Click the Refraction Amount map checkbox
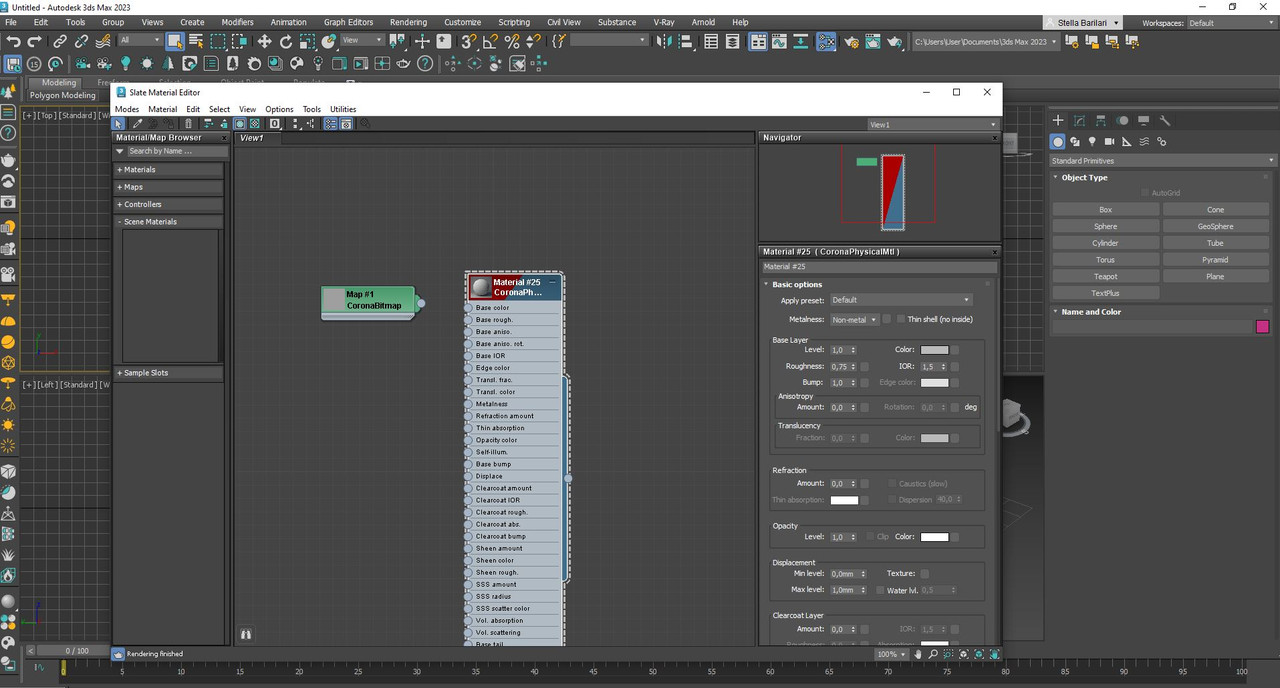The image size is (1280, 688). [864, 483]
